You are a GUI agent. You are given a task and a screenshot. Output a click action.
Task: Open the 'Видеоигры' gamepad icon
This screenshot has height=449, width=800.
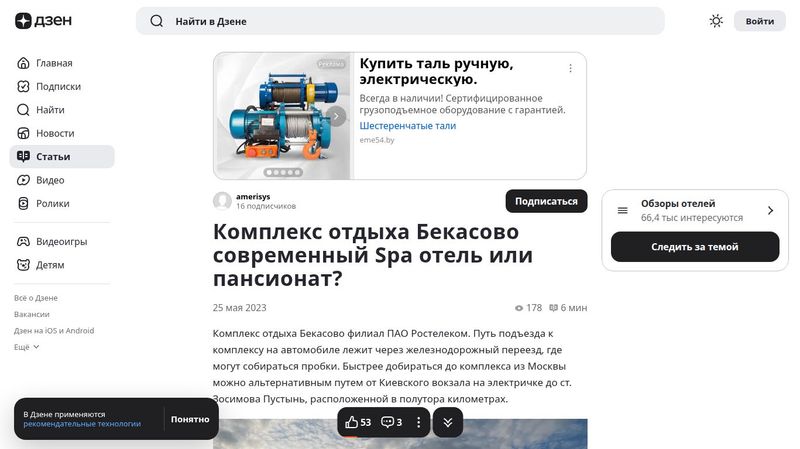pos(24,241)
